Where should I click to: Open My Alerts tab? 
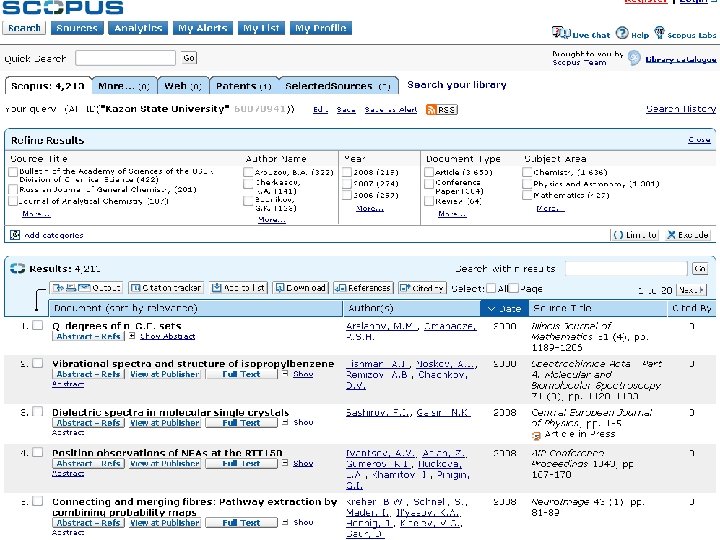click(203, 28)
